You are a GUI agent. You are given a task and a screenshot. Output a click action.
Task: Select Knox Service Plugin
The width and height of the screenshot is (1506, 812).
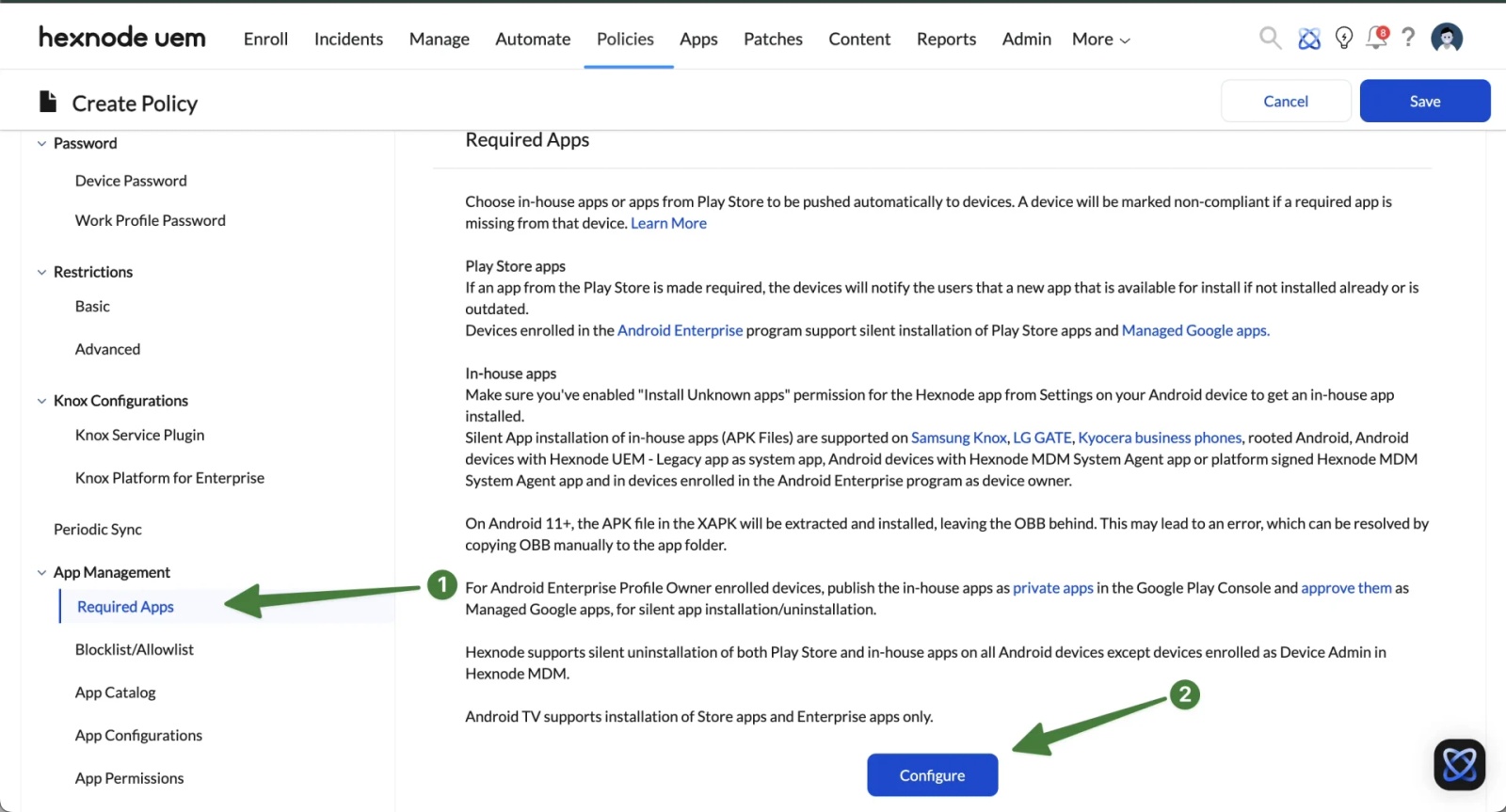click(x=139, y=435)
